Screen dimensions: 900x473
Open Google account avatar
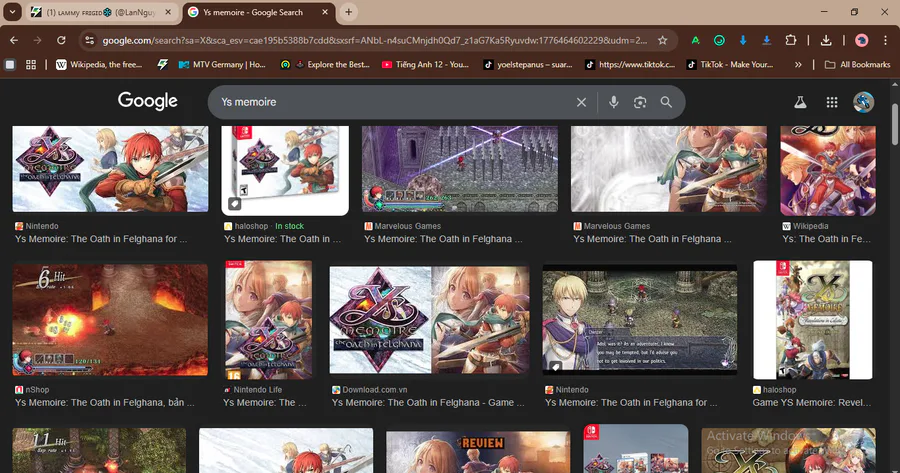[863, 102]
